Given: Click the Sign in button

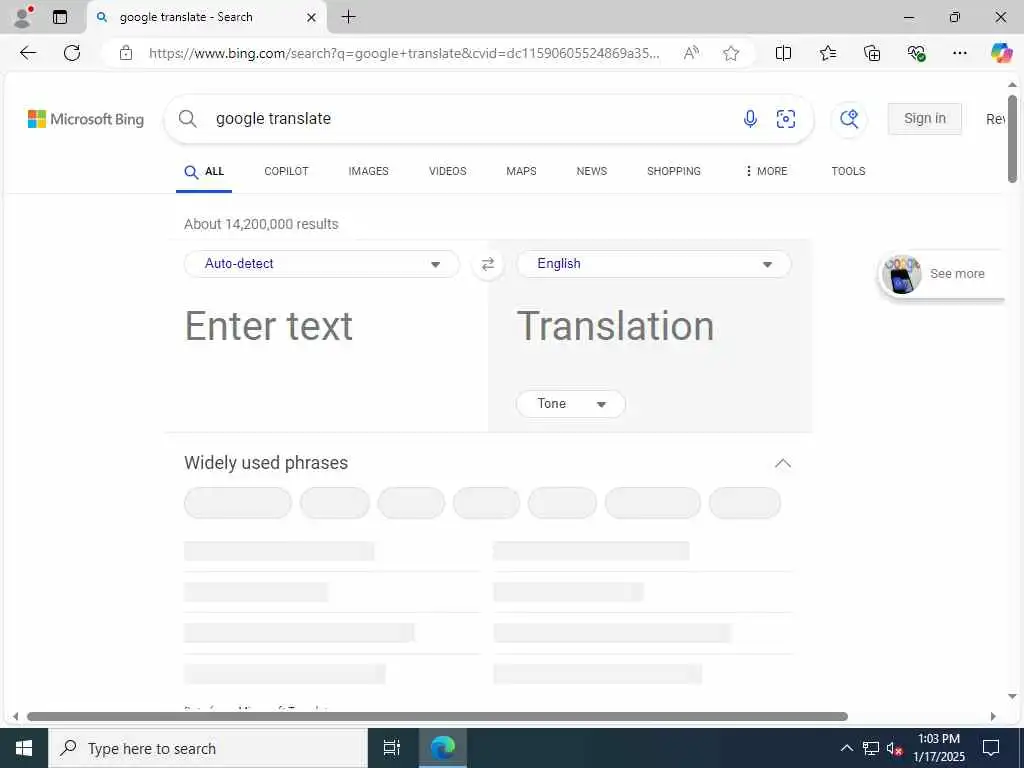Looking at the screenshot, I should click(x=924, y=119).
